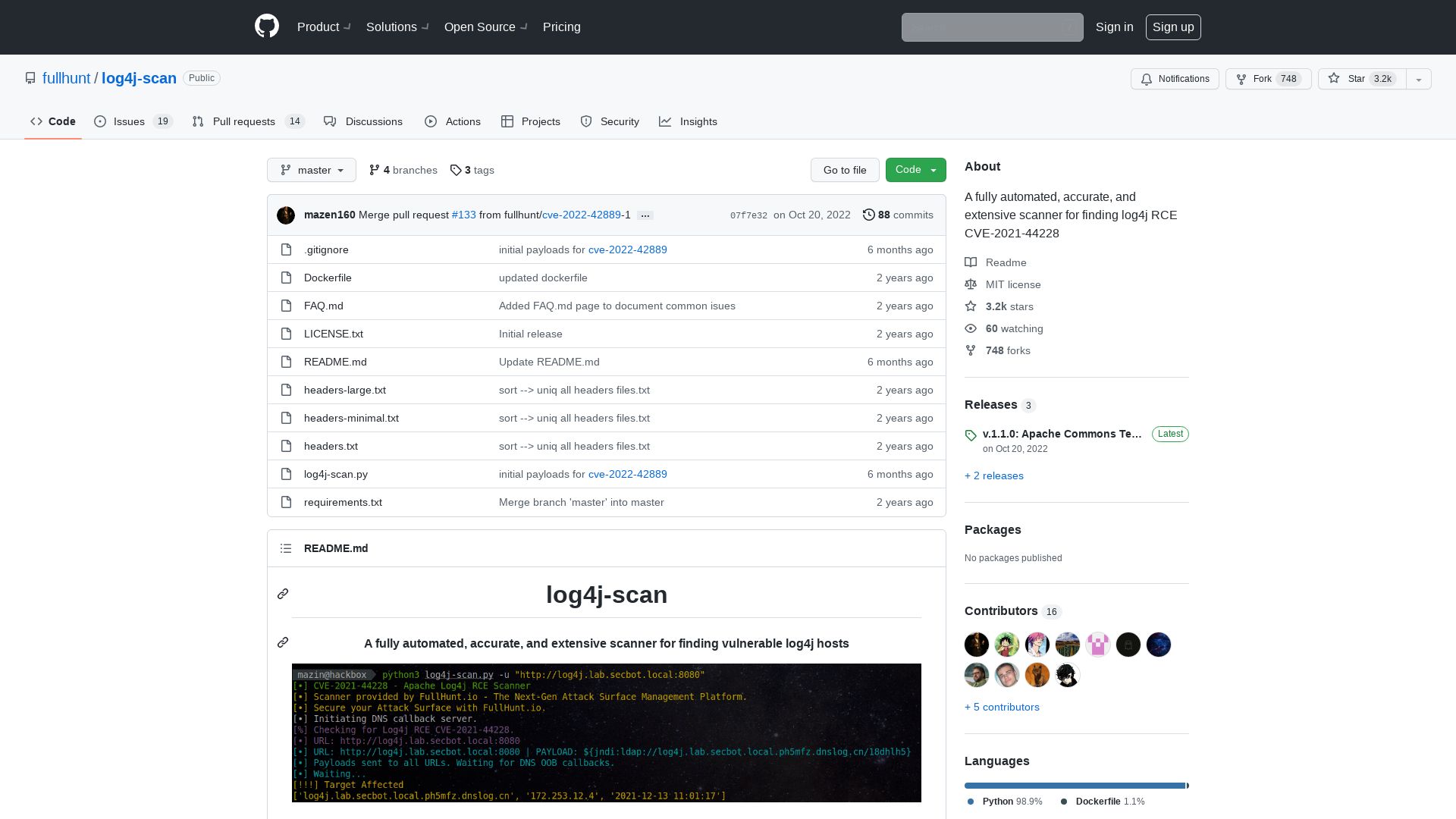1456x819 pixels.
Task: Click the file icon for Dockerfile
Action: (x=286, y=278)
